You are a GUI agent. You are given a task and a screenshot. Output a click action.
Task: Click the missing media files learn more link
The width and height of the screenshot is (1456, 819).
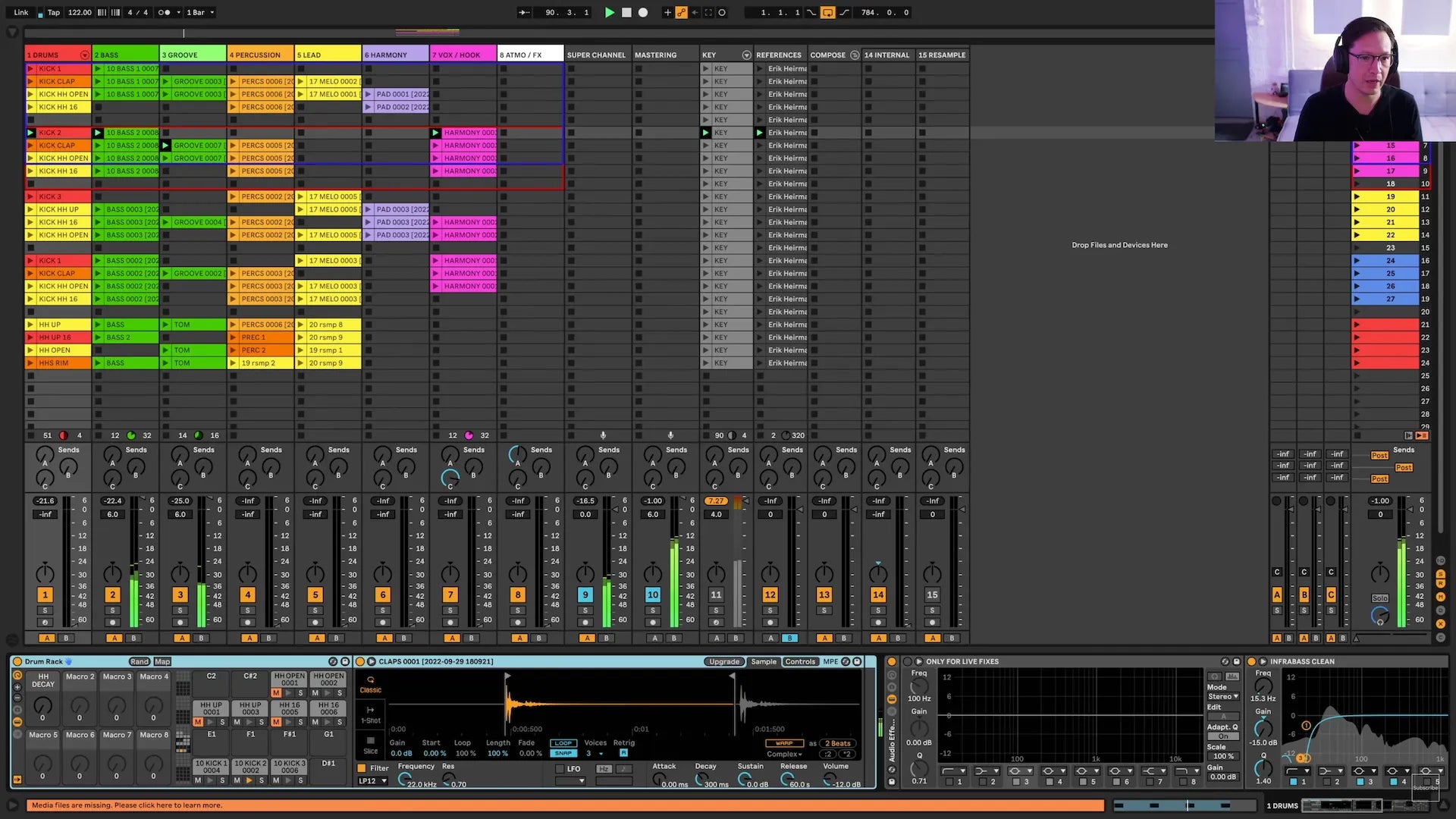pyautogui.click(x=127, y=805)
